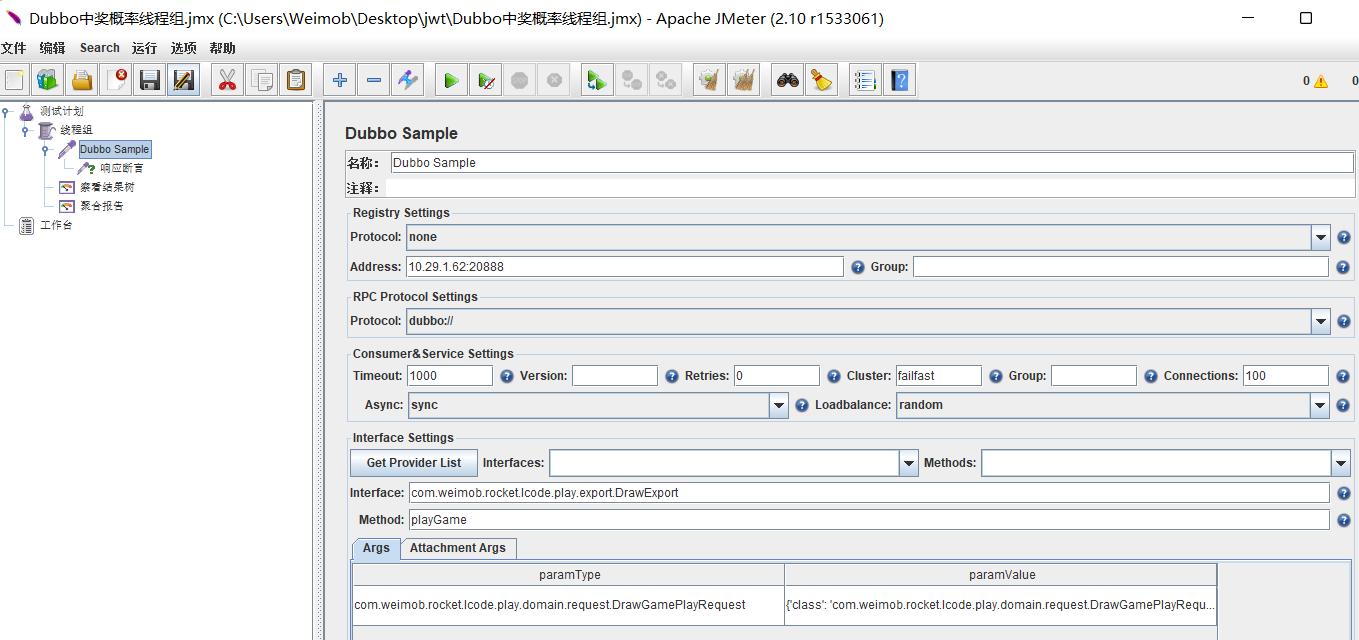
Task: Click help icon beside Interface field
Action: pyautogui.click(x=1344, y=493)
